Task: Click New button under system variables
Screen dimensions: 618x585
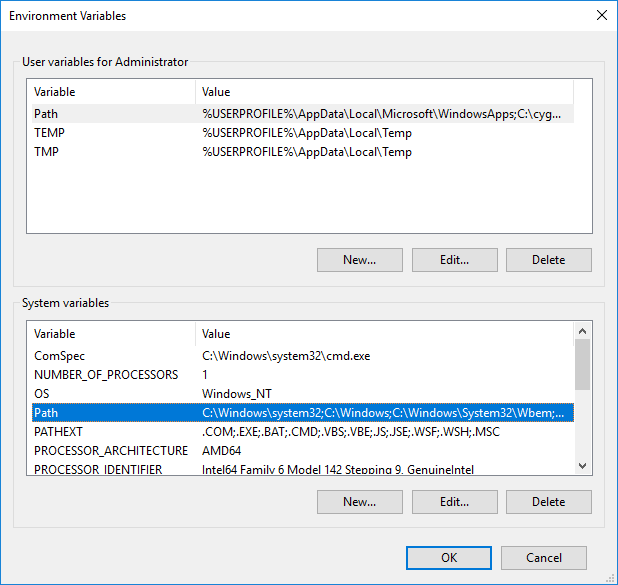Action: 359,502
